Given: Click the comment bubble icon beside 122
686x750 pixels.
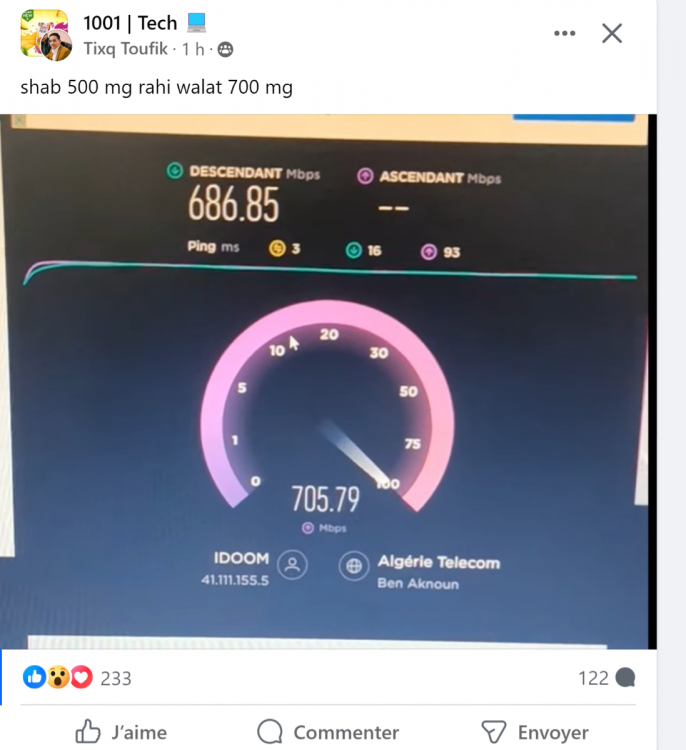Looking at the screenshot, I should [x=625, y=678].
